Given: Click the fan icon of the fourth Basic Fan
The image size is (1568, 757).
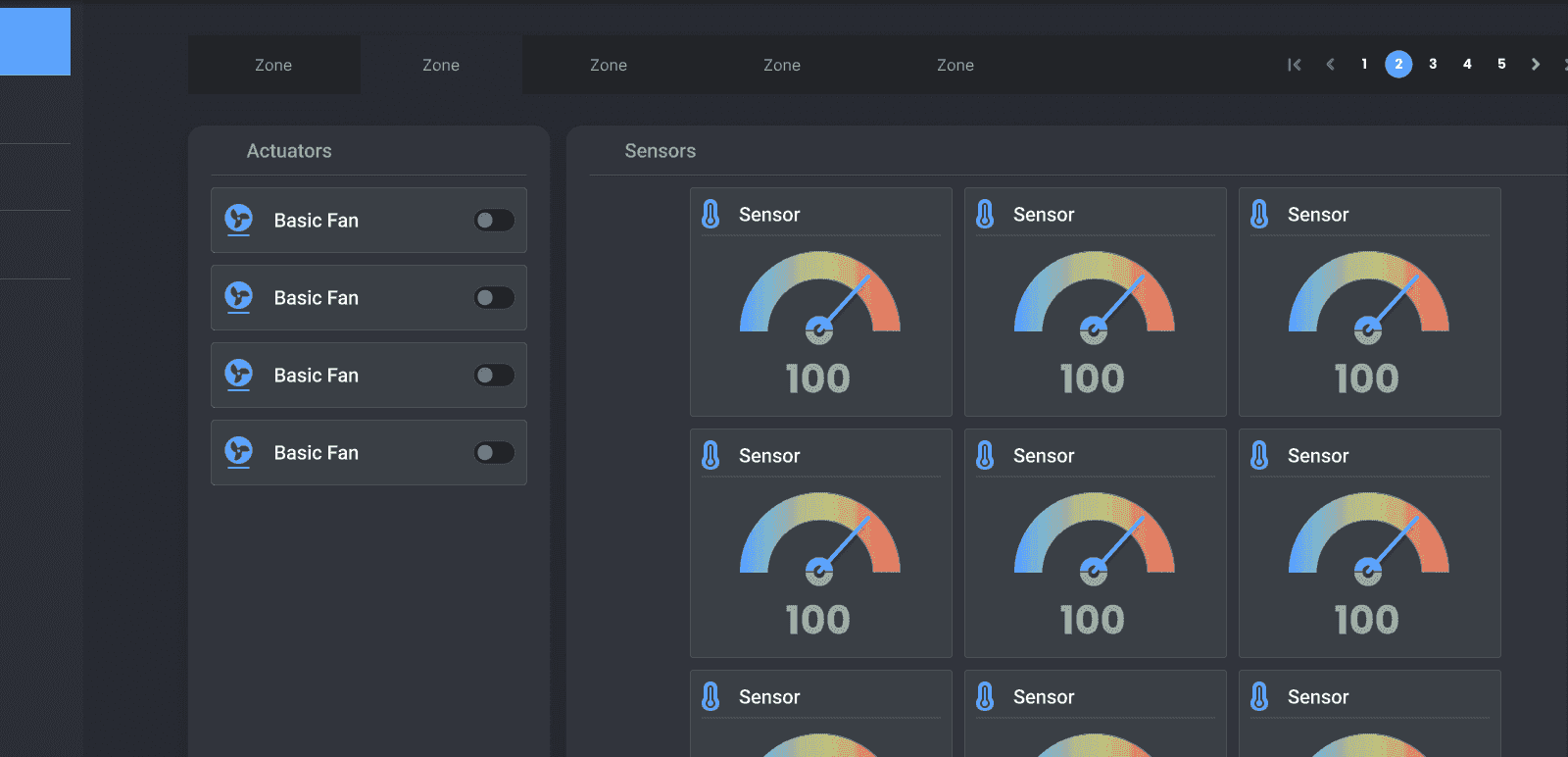Looking at the screenshot, I should (x=238, y=452).
